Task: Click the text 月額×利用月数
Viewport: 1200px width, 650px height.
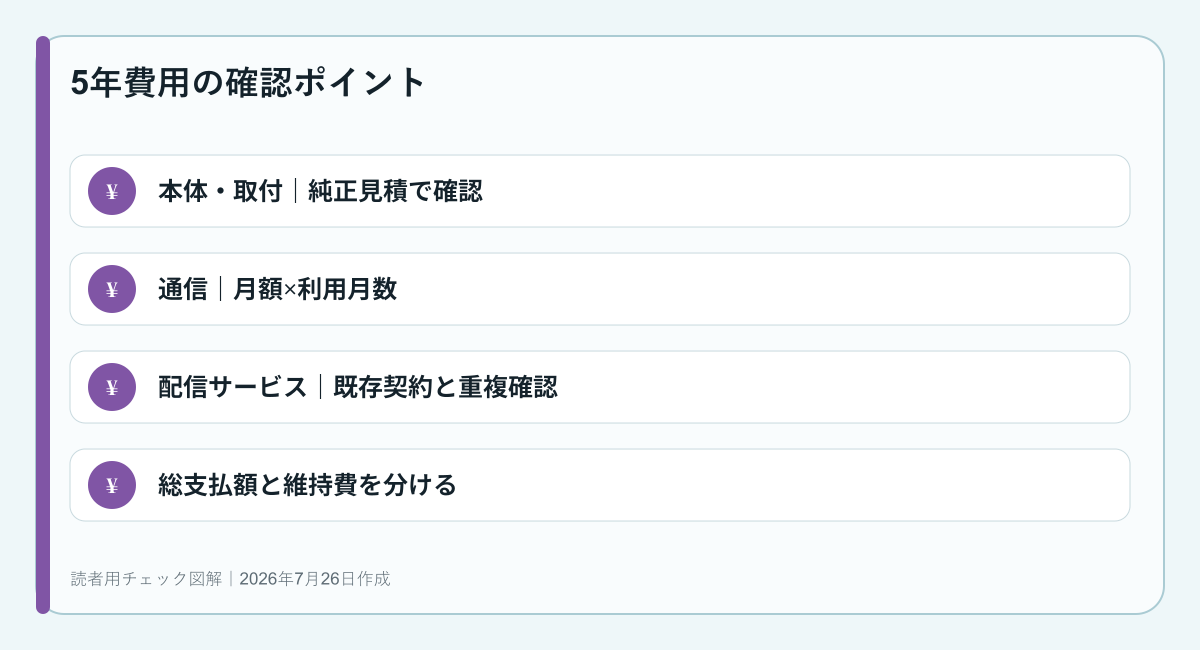Action: [x=315, y=289]
